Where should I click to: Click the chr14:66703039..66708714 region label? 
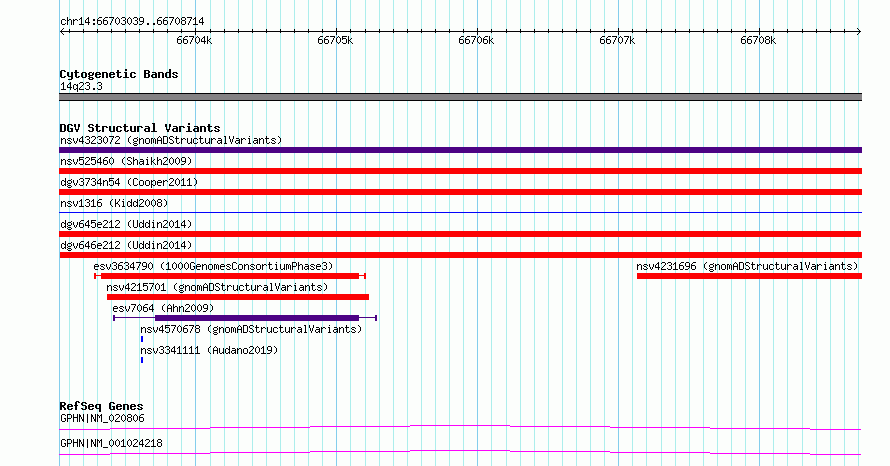coord(132,21)
